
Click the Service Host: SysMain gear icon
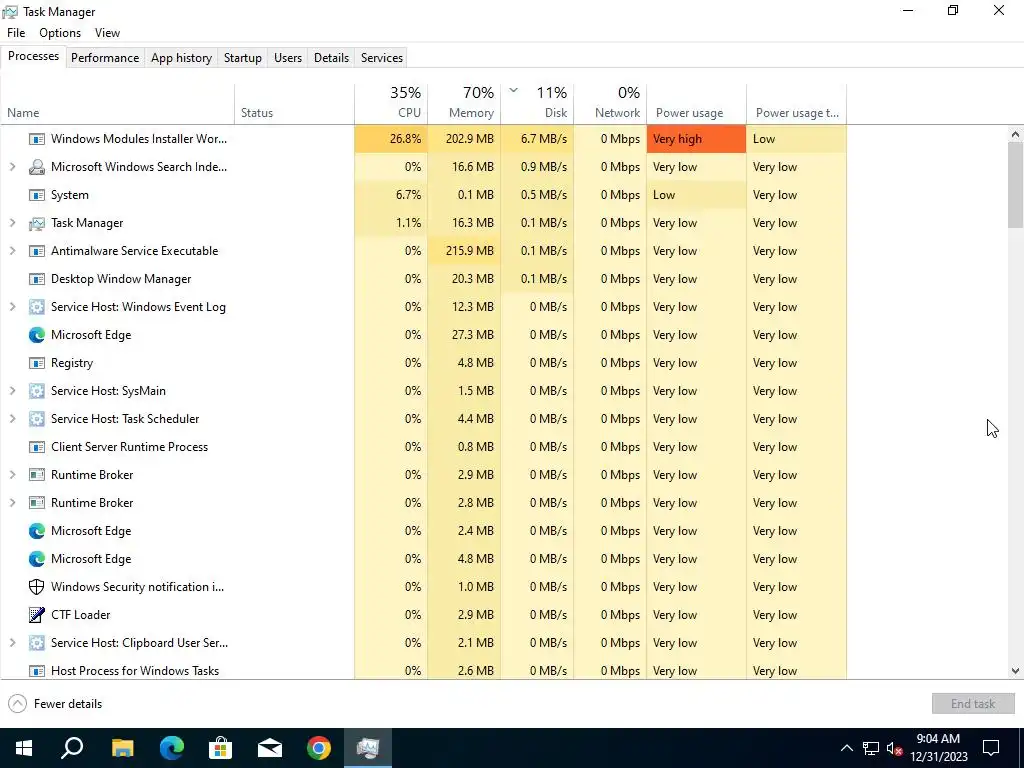click(37, 391)
